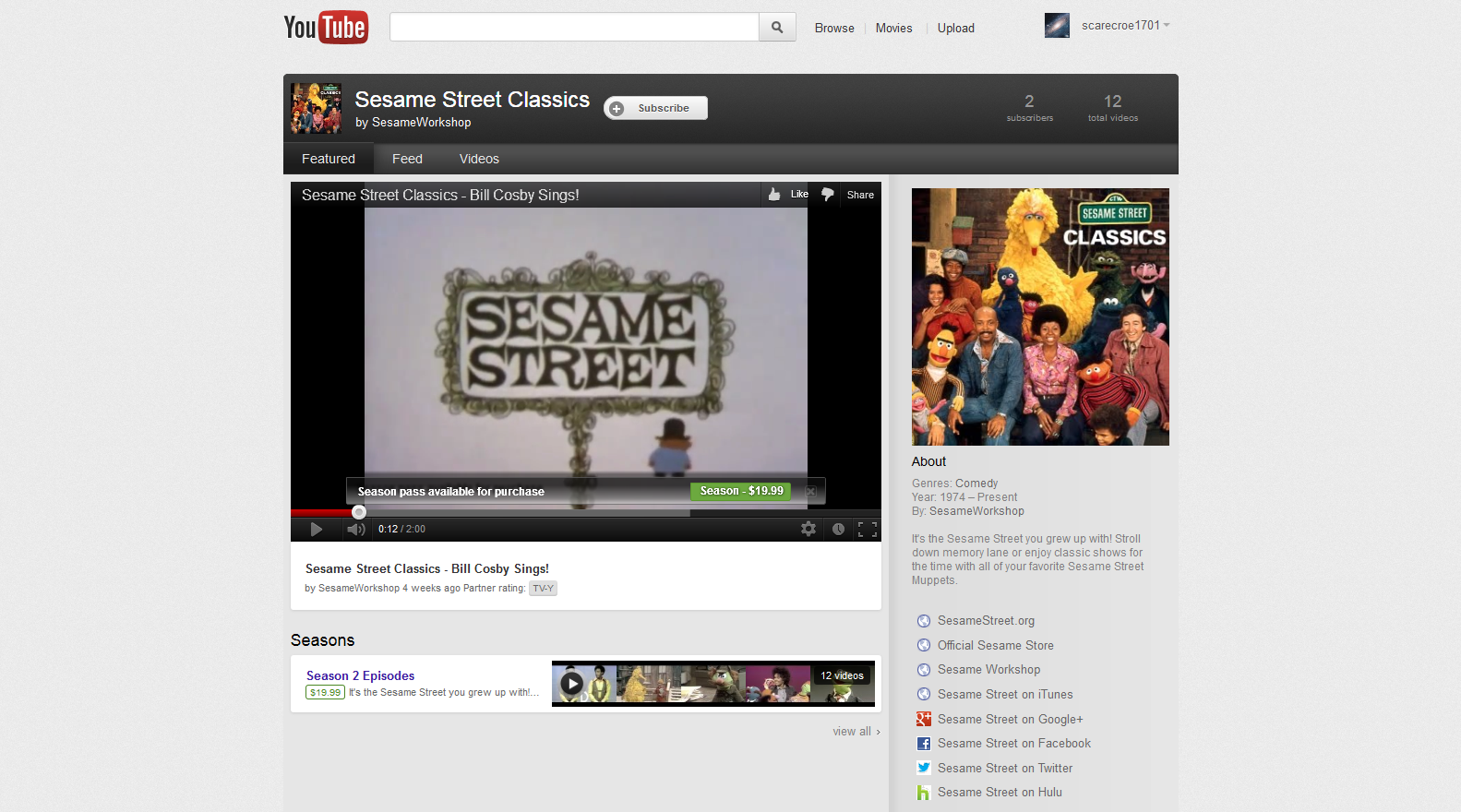Screen dimensions: 1461x812
Task: Click the 12 total videos count
Action: (1113, 107)
